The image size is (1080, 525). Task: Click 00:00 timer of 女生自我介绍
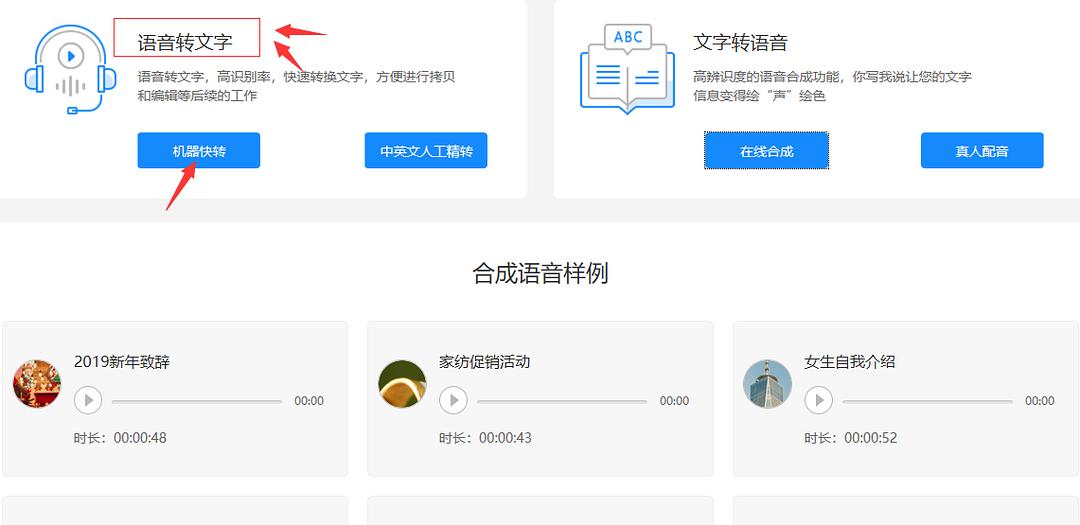pos(1039,401)
